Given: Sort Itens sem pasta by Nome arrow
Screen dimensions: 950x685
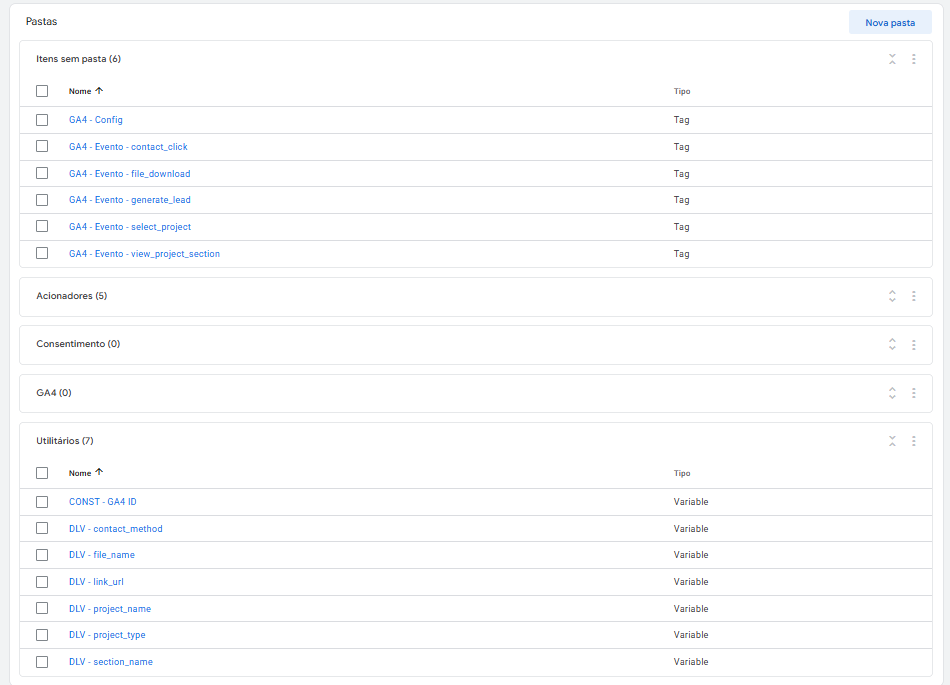Looking at the screenshot, I should [99, 91].
